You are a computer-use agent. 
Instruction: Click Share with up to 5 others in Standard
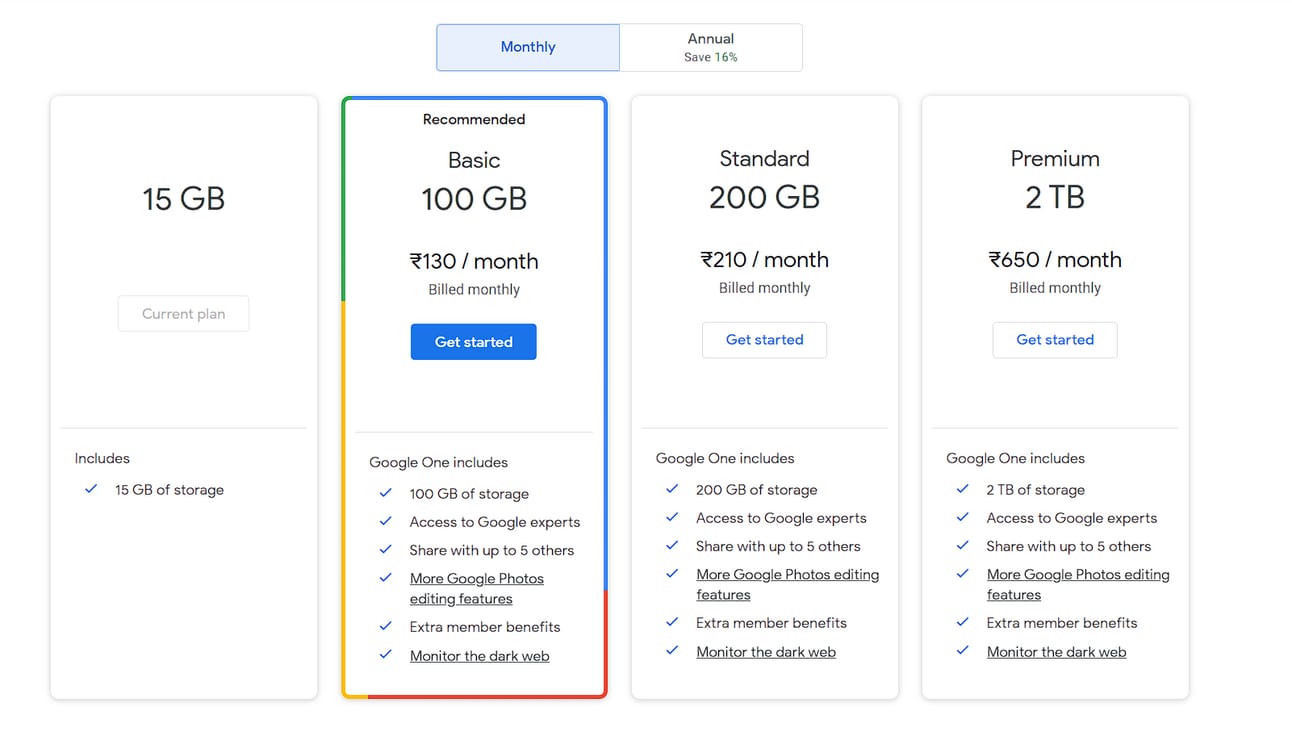tap(778, 546)
